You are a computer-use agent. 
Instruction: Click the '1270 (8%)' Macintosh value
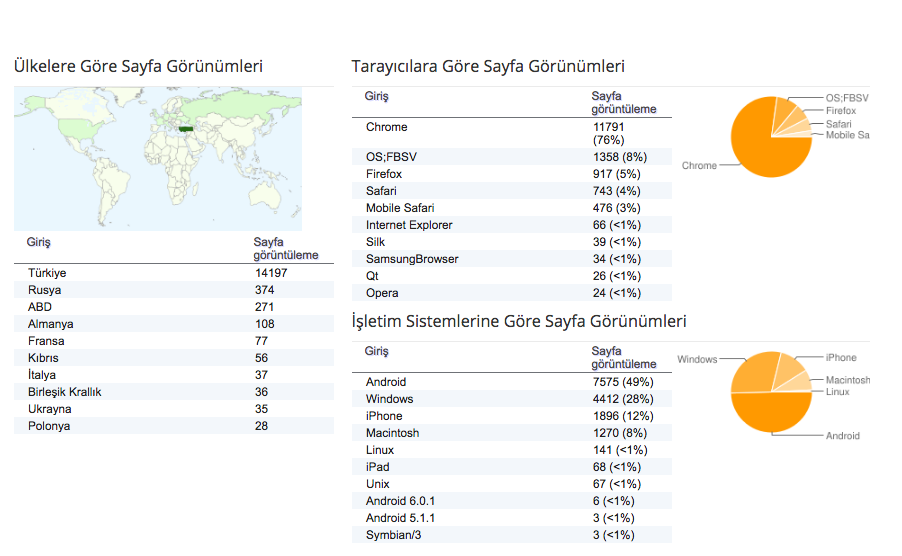coord(620,433)
